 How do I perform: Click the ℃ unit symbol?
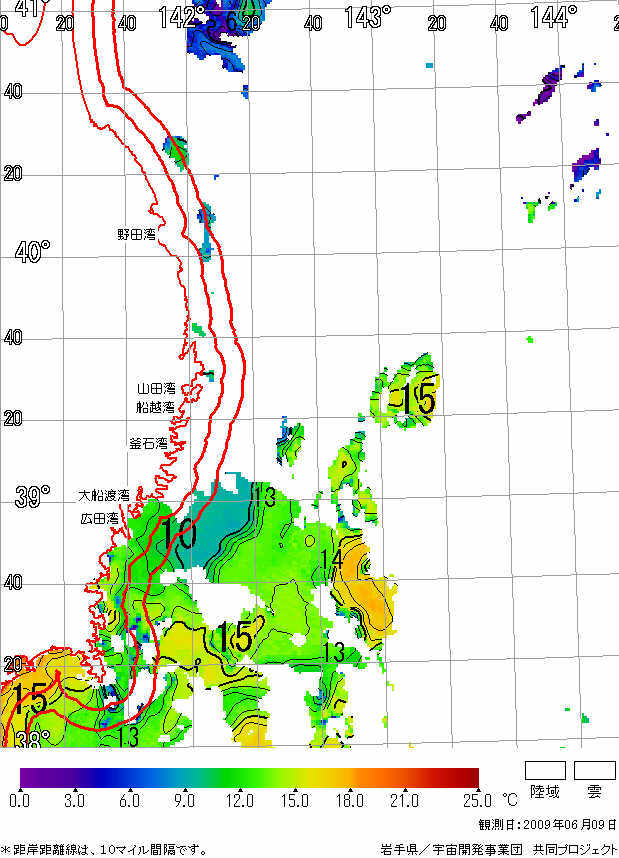510,801
